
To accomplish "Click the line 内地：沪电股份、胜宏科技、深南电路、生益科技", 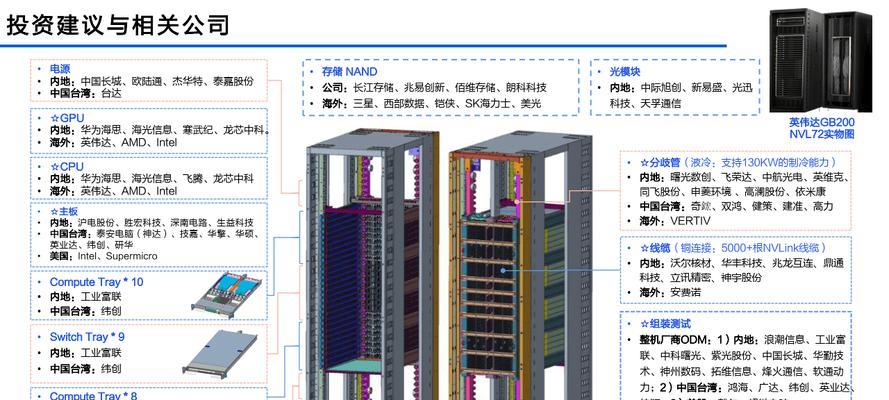I will (151, 223).
